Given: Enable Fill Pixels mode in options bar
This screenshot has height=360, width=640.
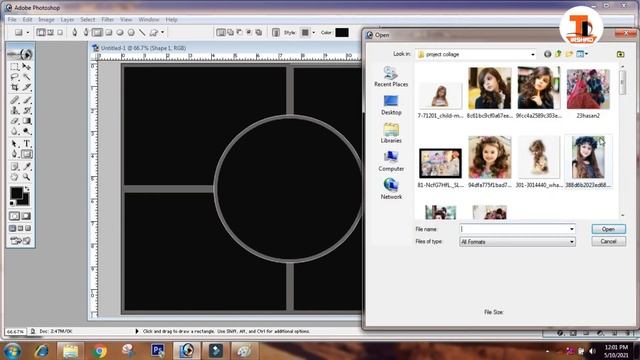Looking at the screenshot, I should pyautogui.click(x=60, y=32).
